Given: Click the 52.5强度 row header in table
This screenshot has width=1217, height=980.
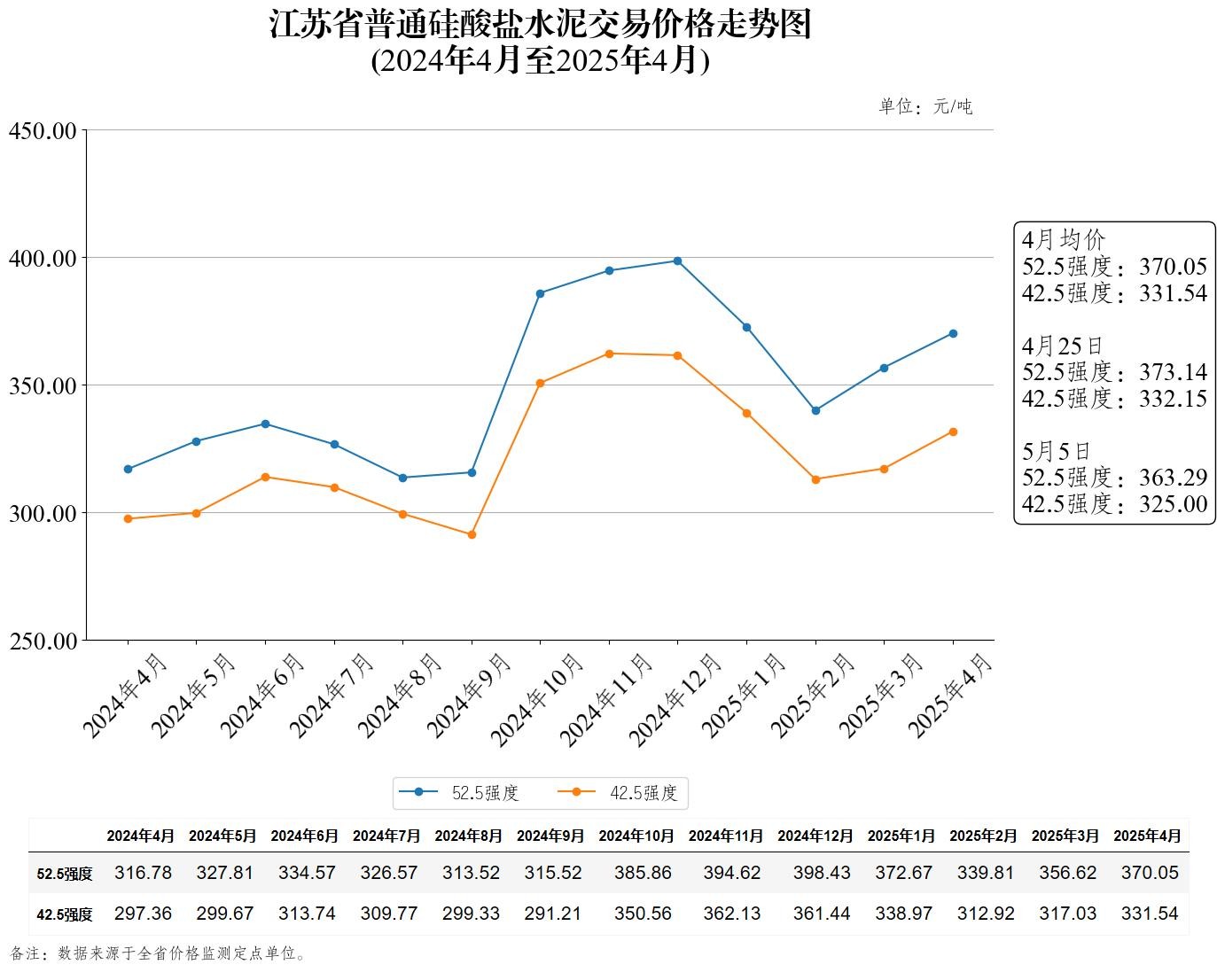Looking at the screenshot, I should pos(65,874).
